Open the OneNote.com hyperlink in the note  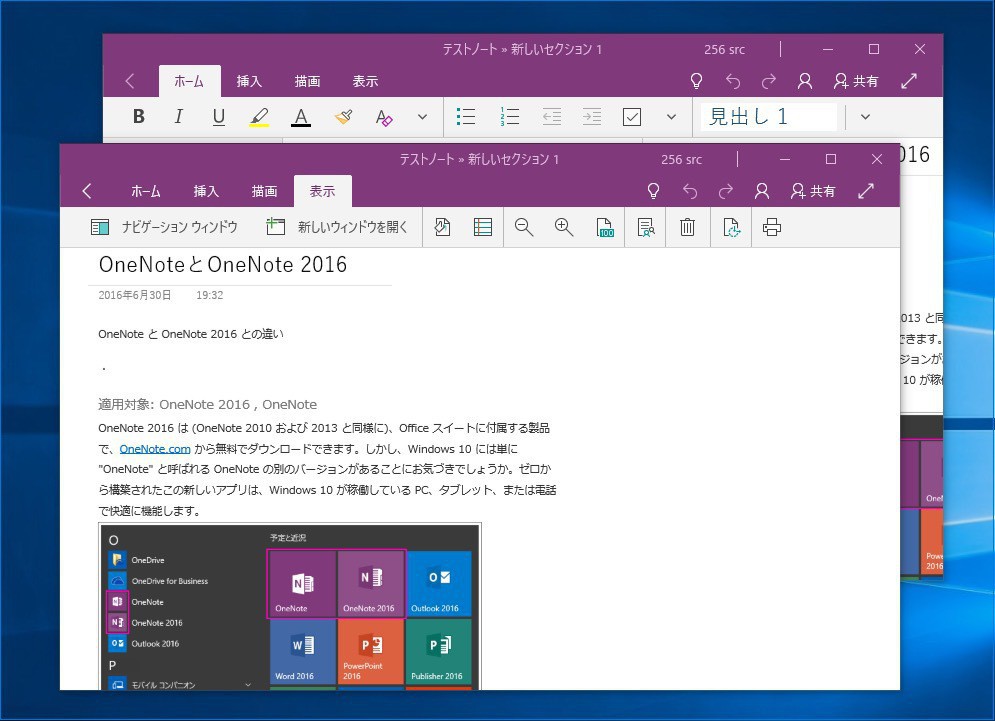tap(155, 449)
